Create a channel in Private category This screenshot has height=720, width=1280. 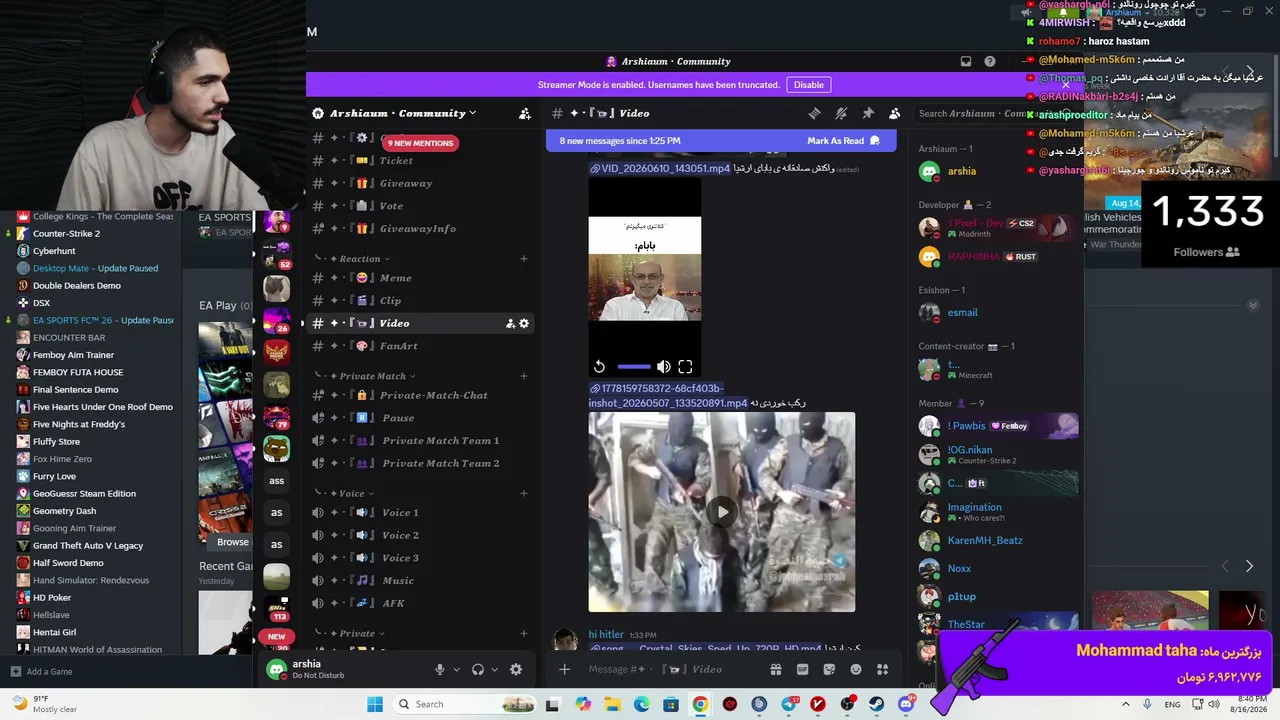pos(523,633)
